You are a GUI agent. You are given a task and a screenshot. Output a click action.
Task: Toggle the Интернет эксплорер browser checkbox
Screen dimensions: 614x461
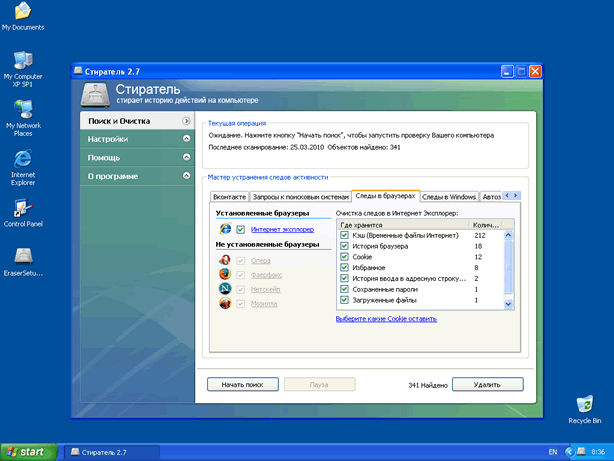(240, 230)
